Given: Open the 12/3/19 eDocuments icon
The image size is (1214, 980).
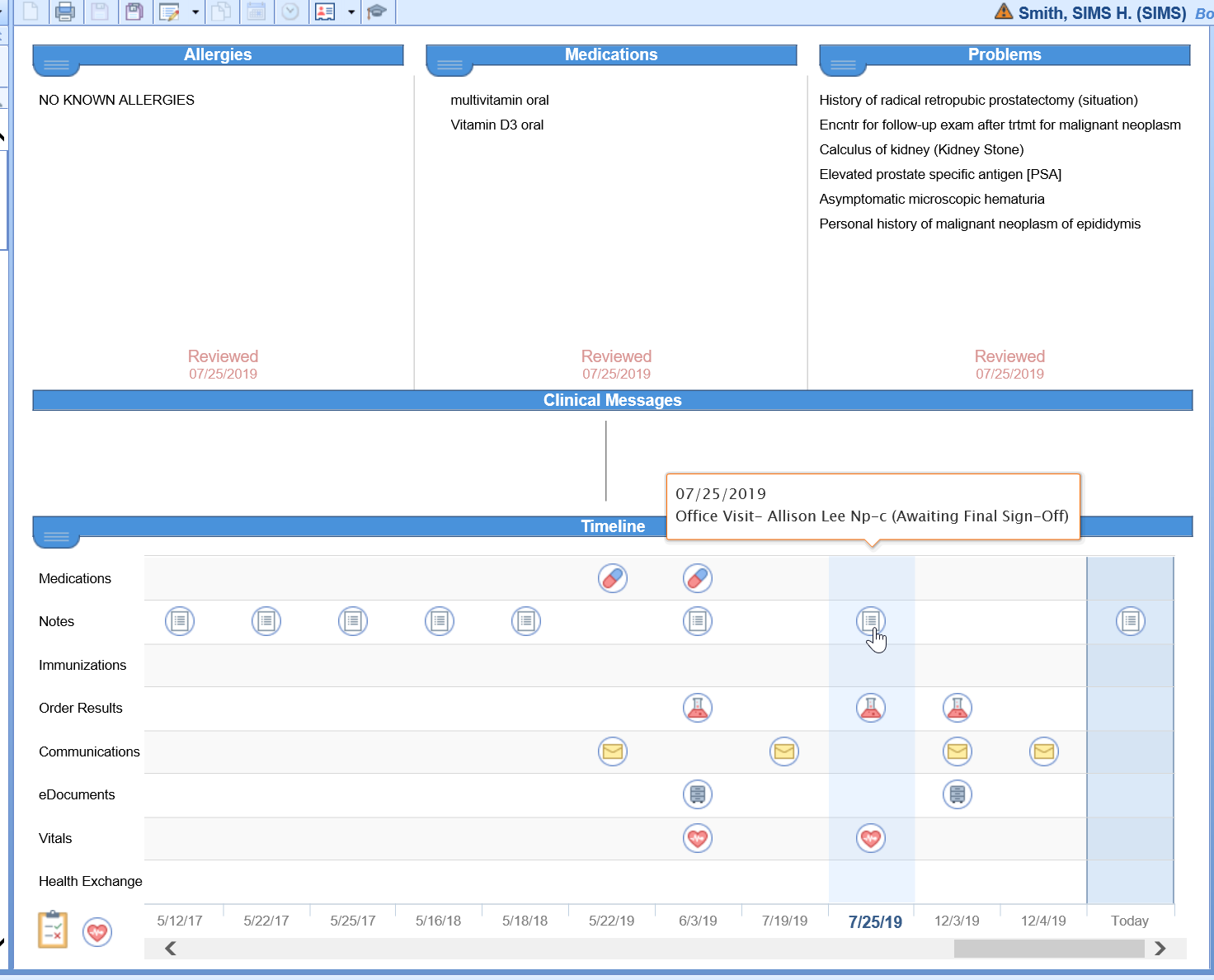Looking at the screenshot, I should pyautogui.click(x=958, y=794).
